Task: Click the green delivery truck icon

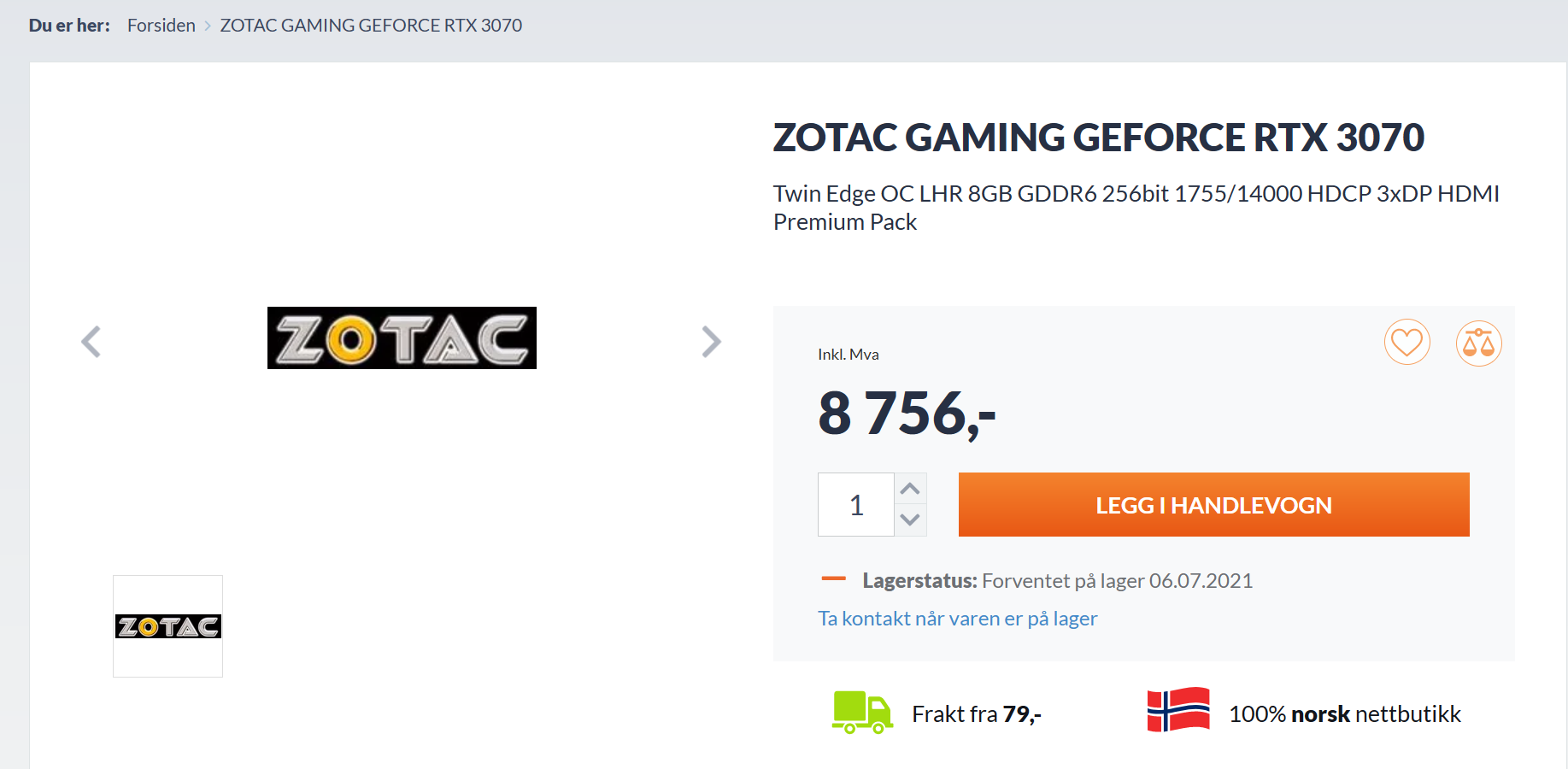Action: click(862, 713)
